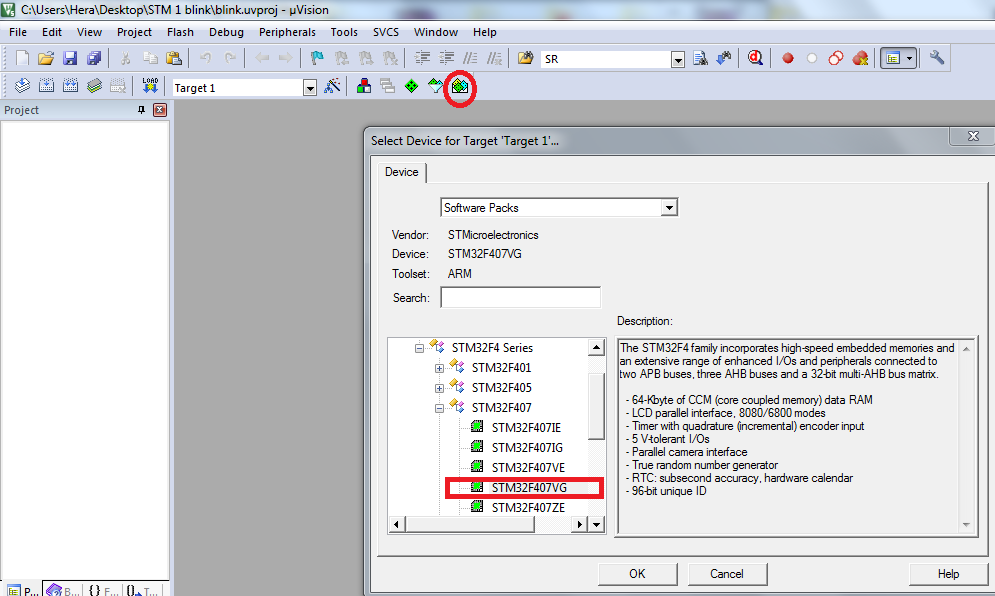Click the Rebuild all target files icon

point(70,86)
